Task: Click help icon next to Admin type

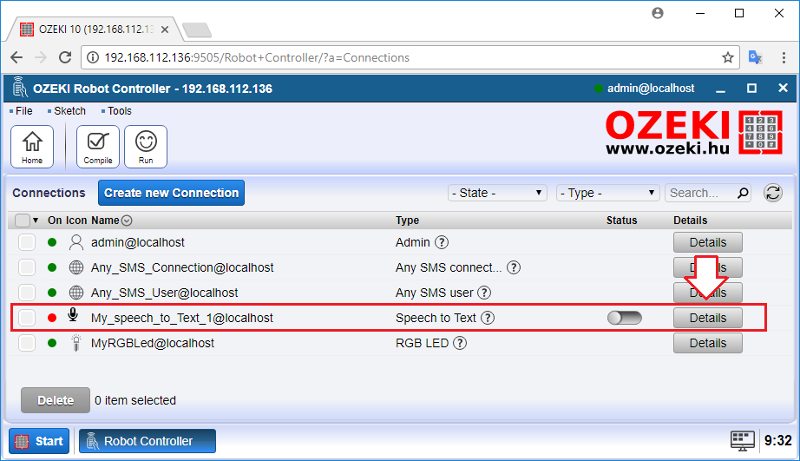Action: tap(442, 242)
